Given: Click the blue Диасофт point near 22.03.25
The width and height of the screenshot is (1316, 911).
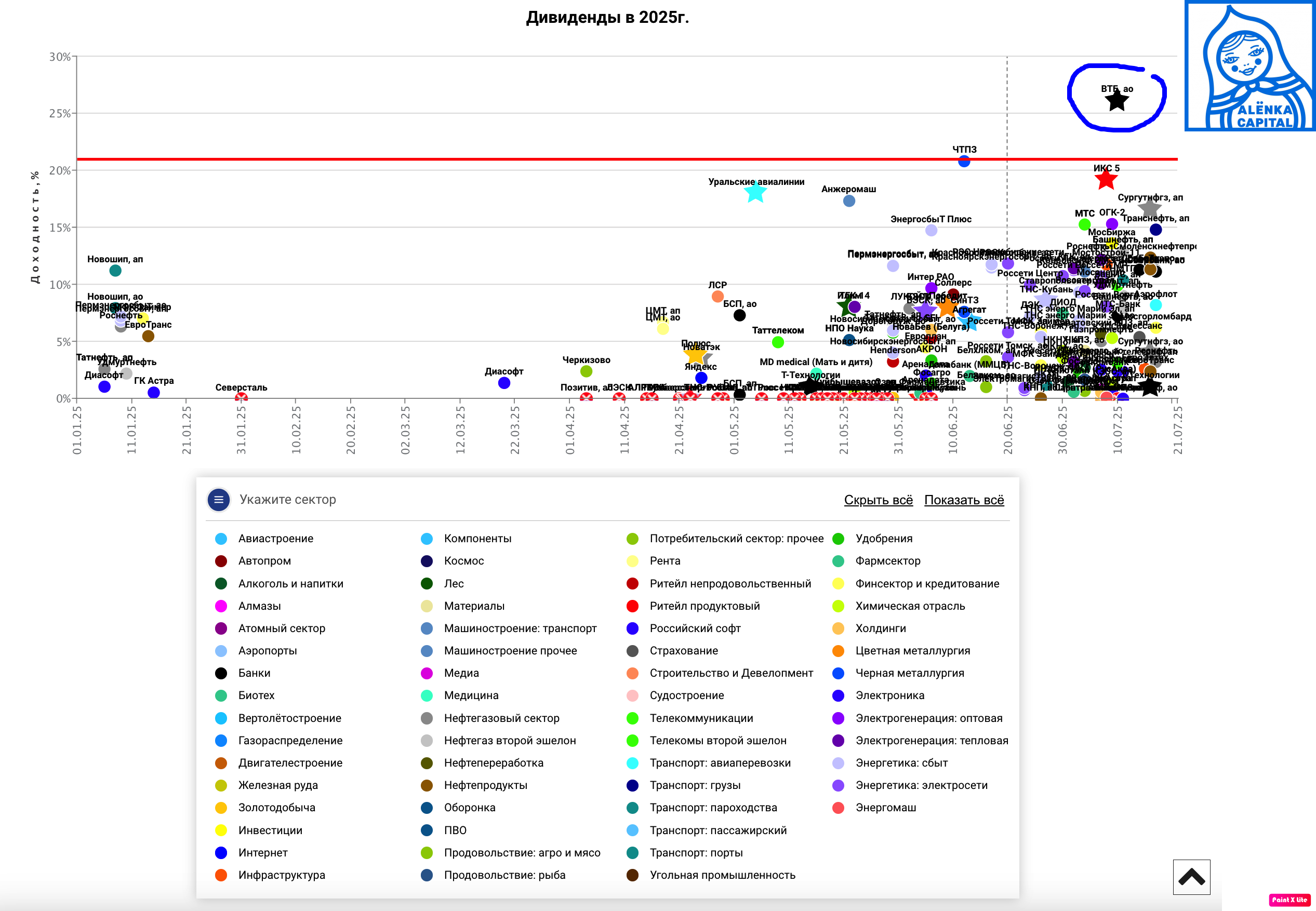Looking at the screenshot, I should click(503, 382).
